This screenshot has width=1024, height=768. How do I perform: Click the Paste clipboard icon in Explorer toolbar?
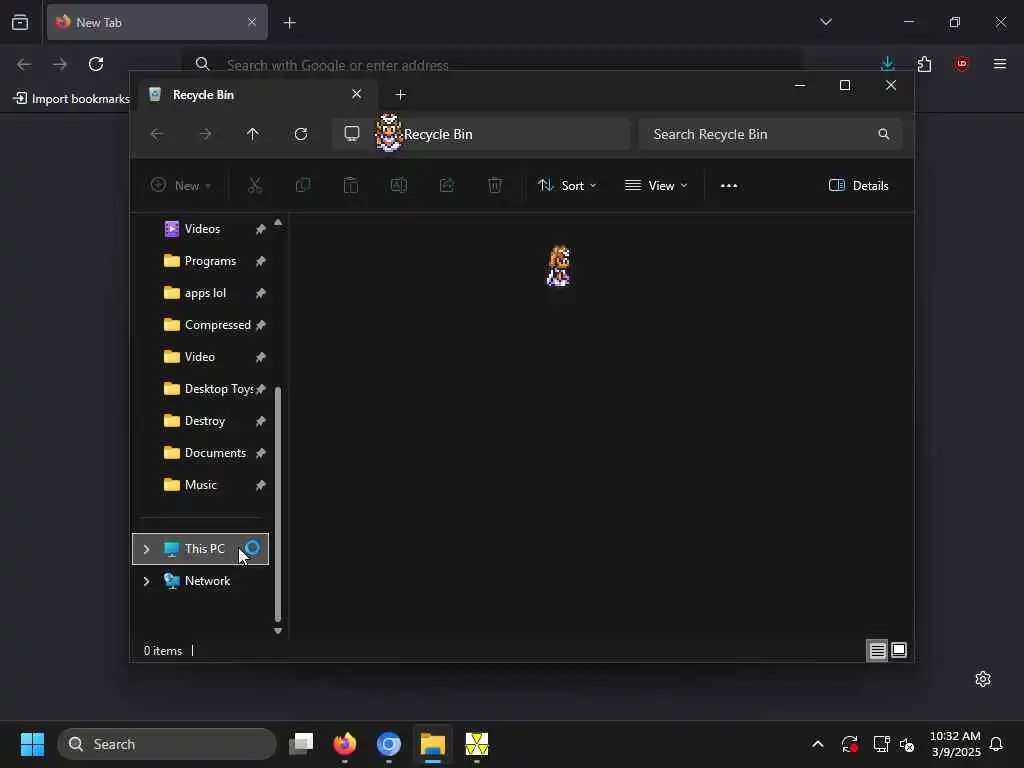(351, 185)
